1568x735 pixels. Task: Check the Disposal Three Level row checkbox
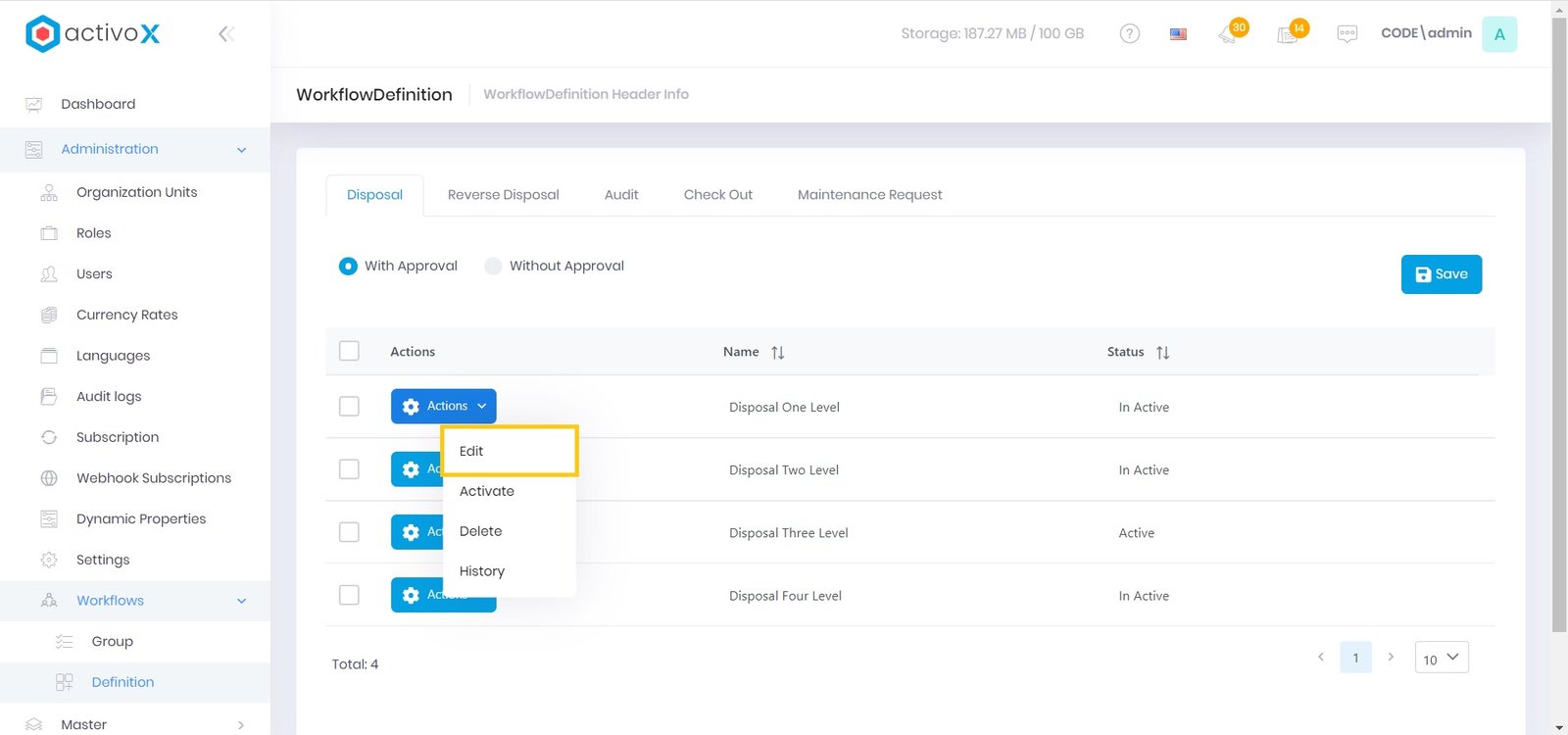tap(349, 531)
